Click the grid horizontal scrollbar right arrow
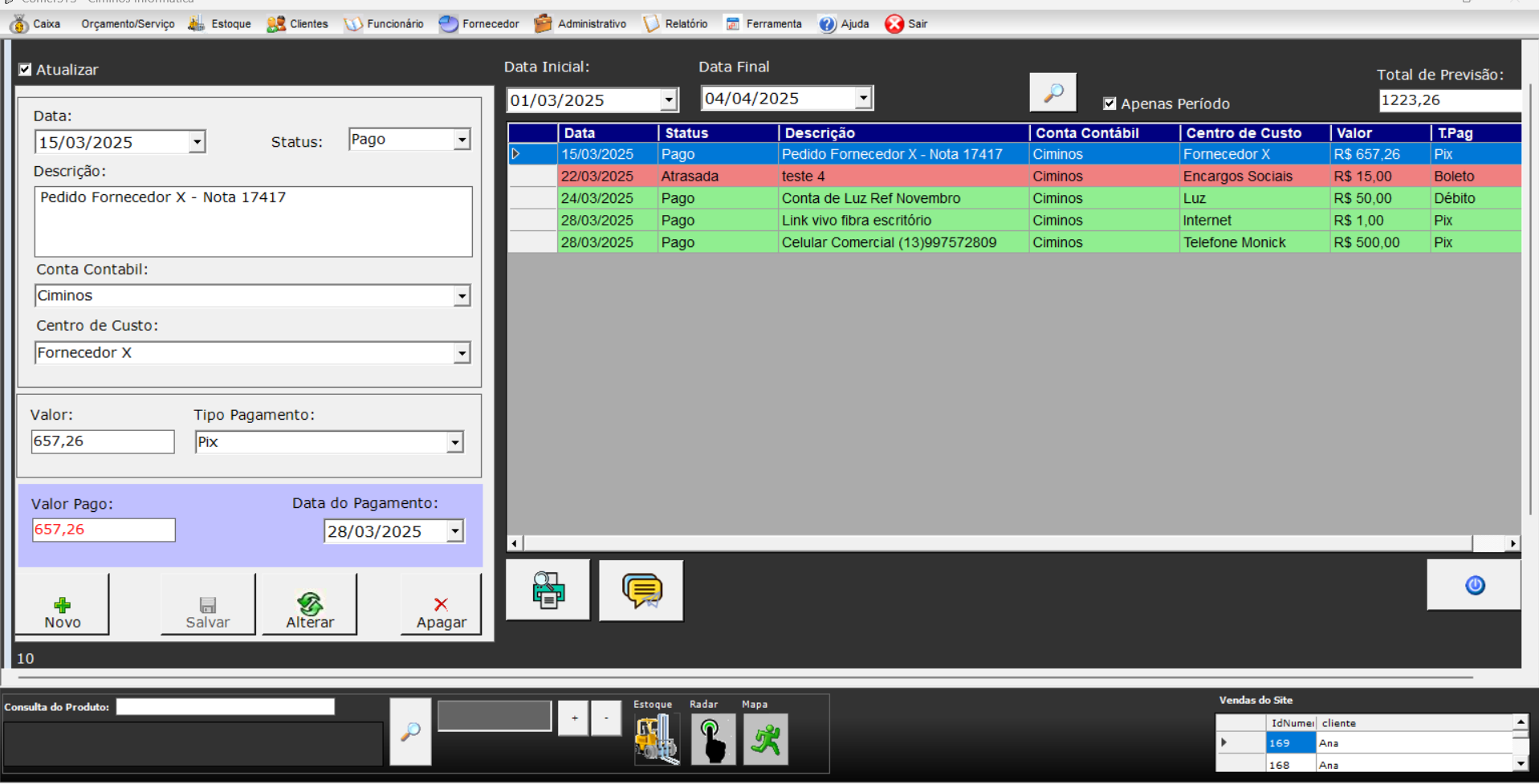The image size is (1539, 784). (x=1513, y=543)
